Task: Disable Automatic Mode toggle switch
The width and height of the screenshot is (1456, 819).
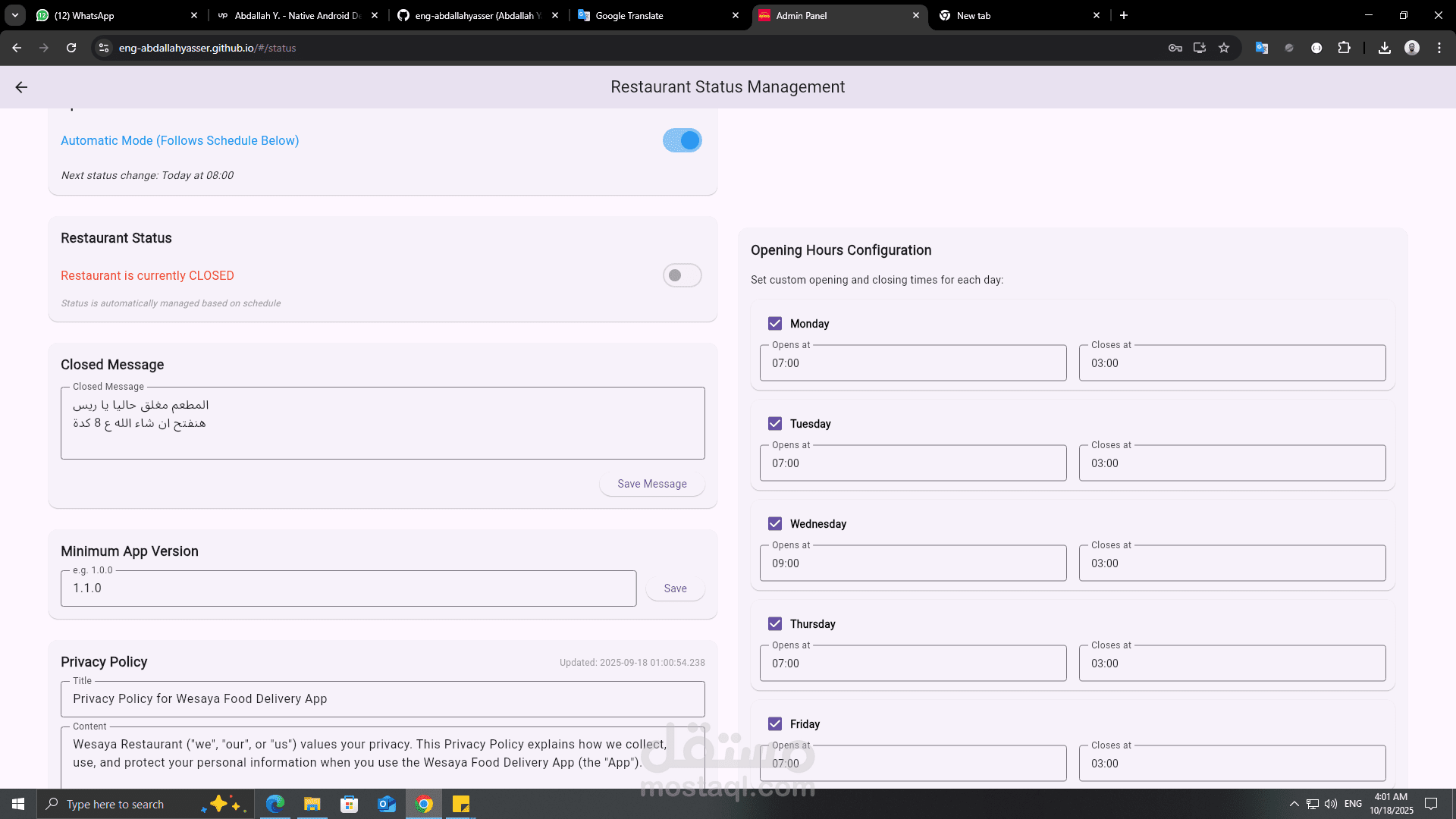Action: click(682, 140)
